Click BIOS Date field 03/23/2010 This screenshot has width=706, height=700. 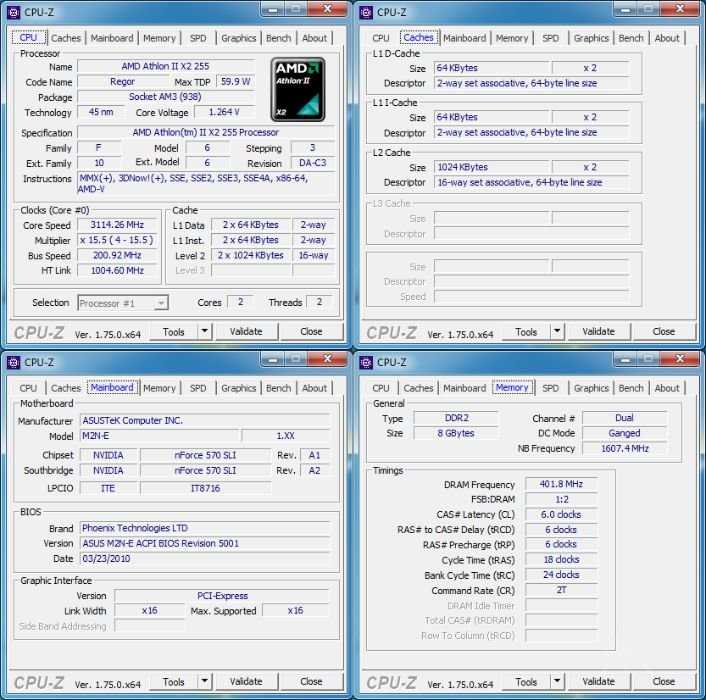[205, 559]
